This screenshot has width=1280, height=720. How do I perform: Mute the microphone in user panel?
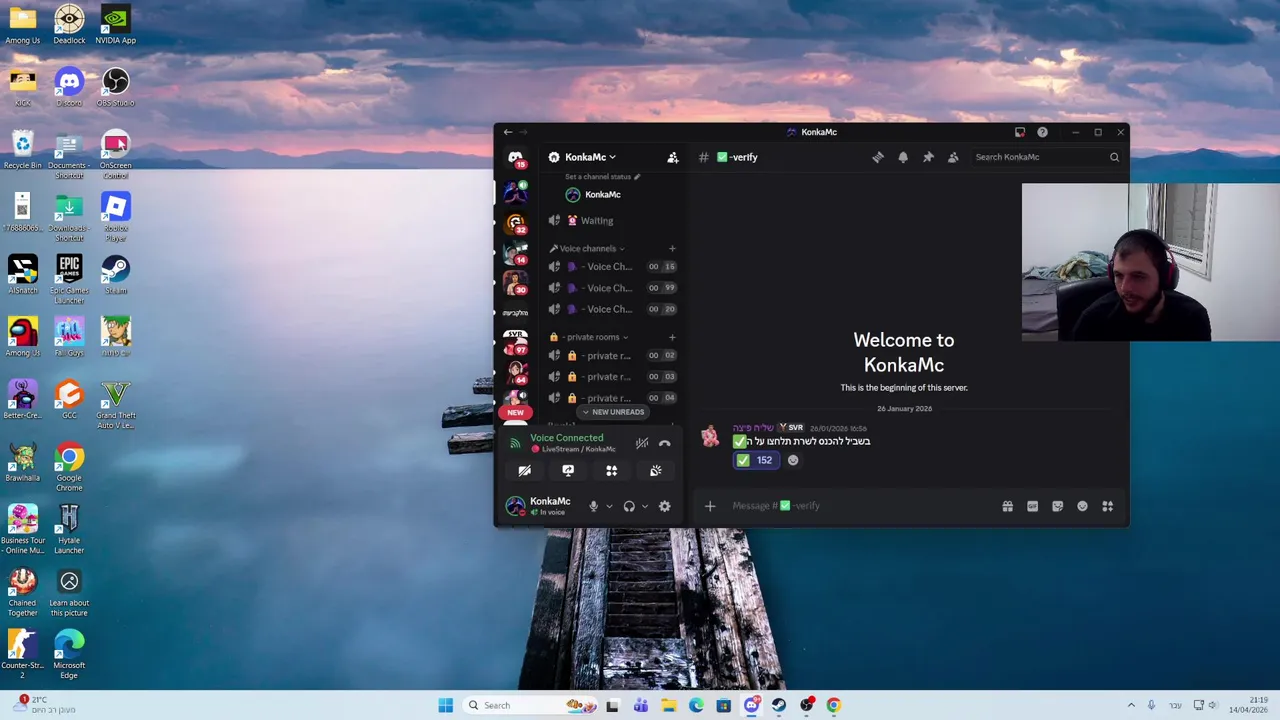point(593,506)
